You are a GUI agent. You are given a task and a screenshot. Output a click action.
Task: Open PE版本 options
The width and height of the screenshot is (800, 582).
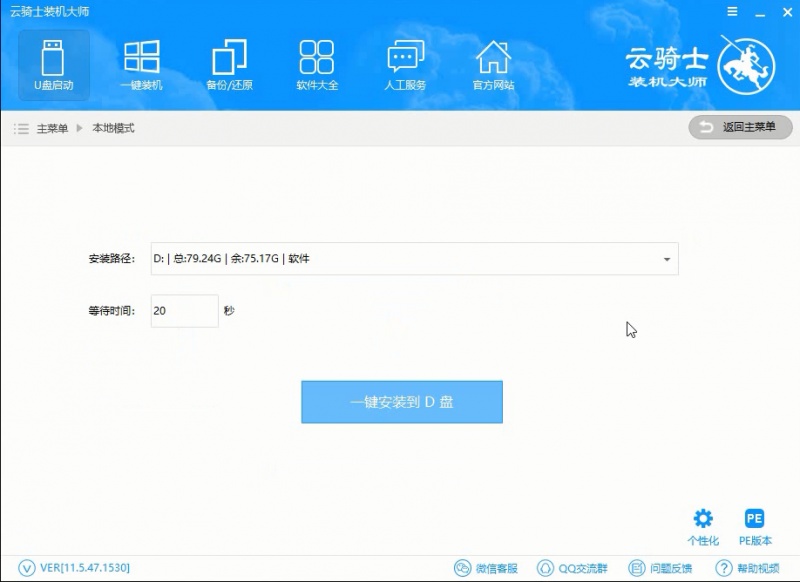[x=755, y=527]
